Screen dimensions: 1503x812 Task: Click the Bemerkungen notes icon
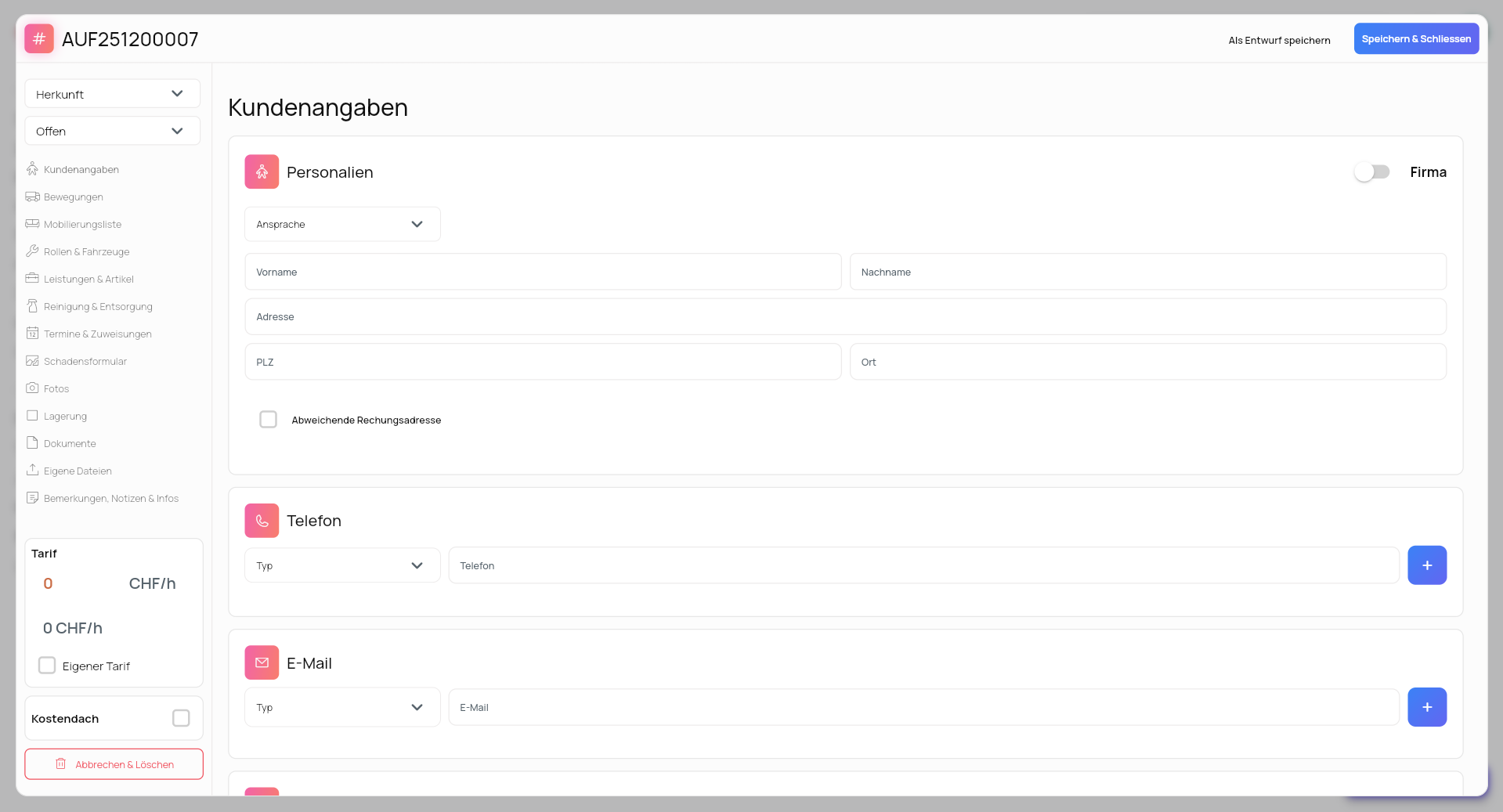pyautogui.click(x=32, y=498)
